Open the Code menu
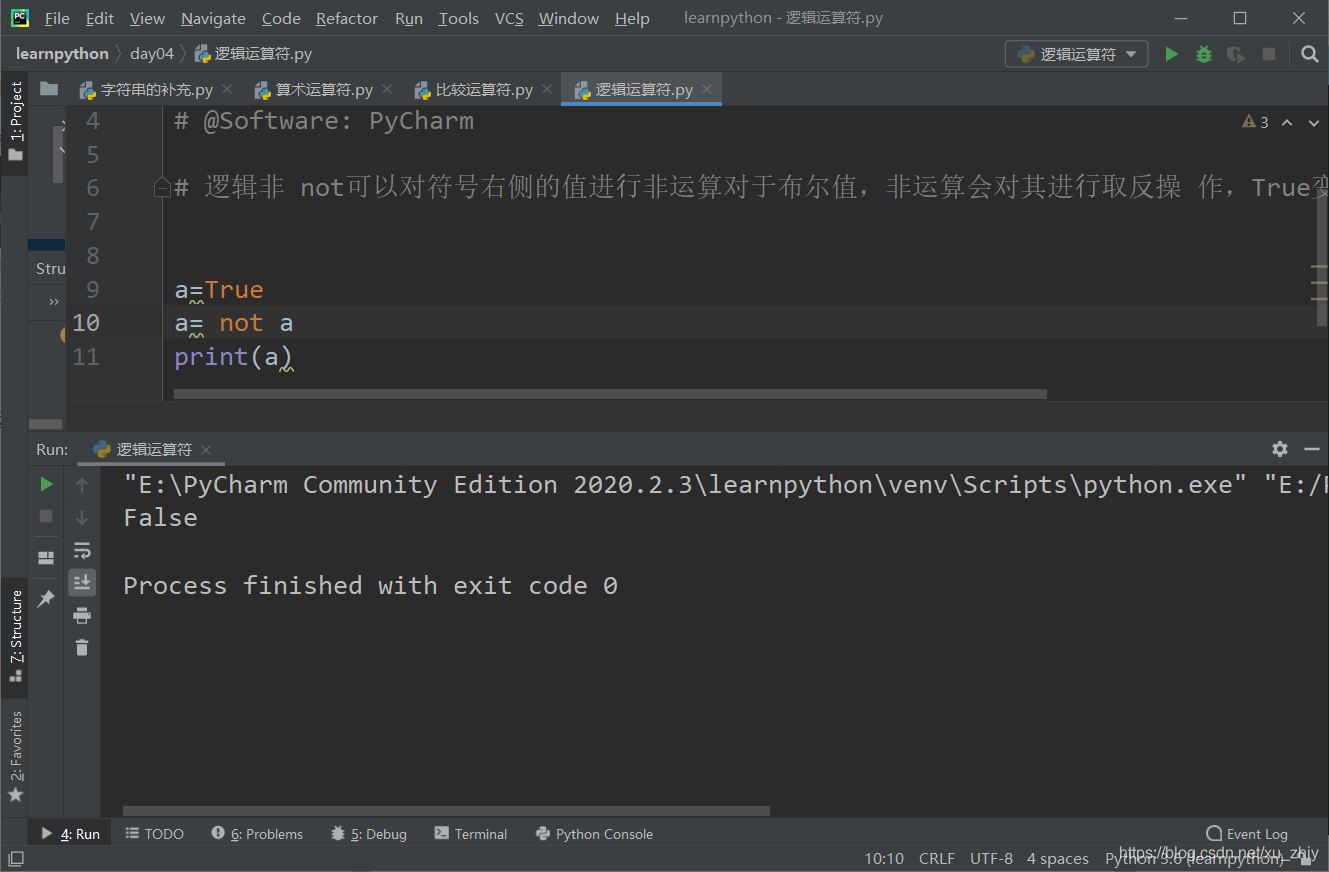 (x=281, y=18)
